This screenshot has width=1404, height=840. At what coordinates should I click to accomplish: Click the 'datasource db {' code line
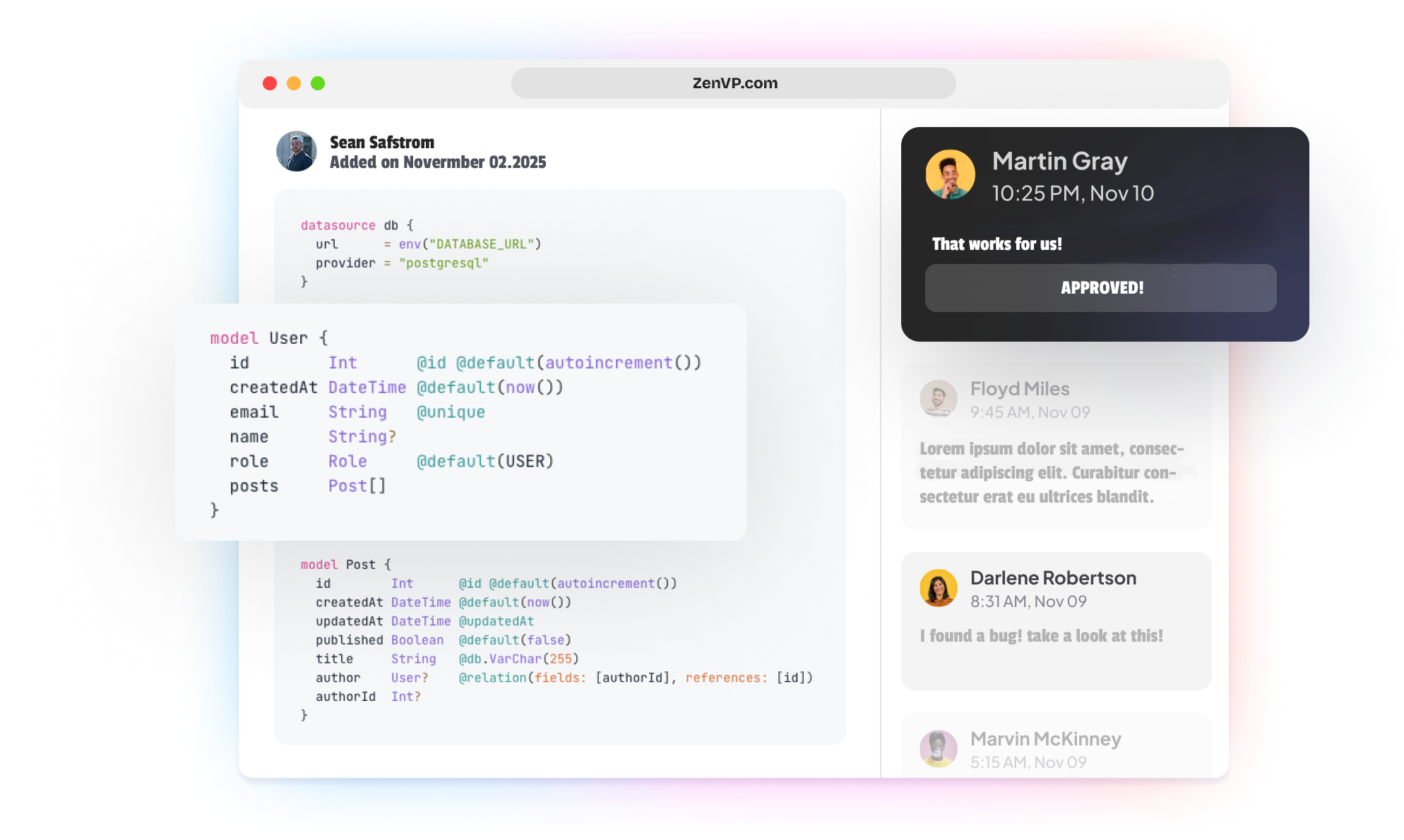coord(357,225)
